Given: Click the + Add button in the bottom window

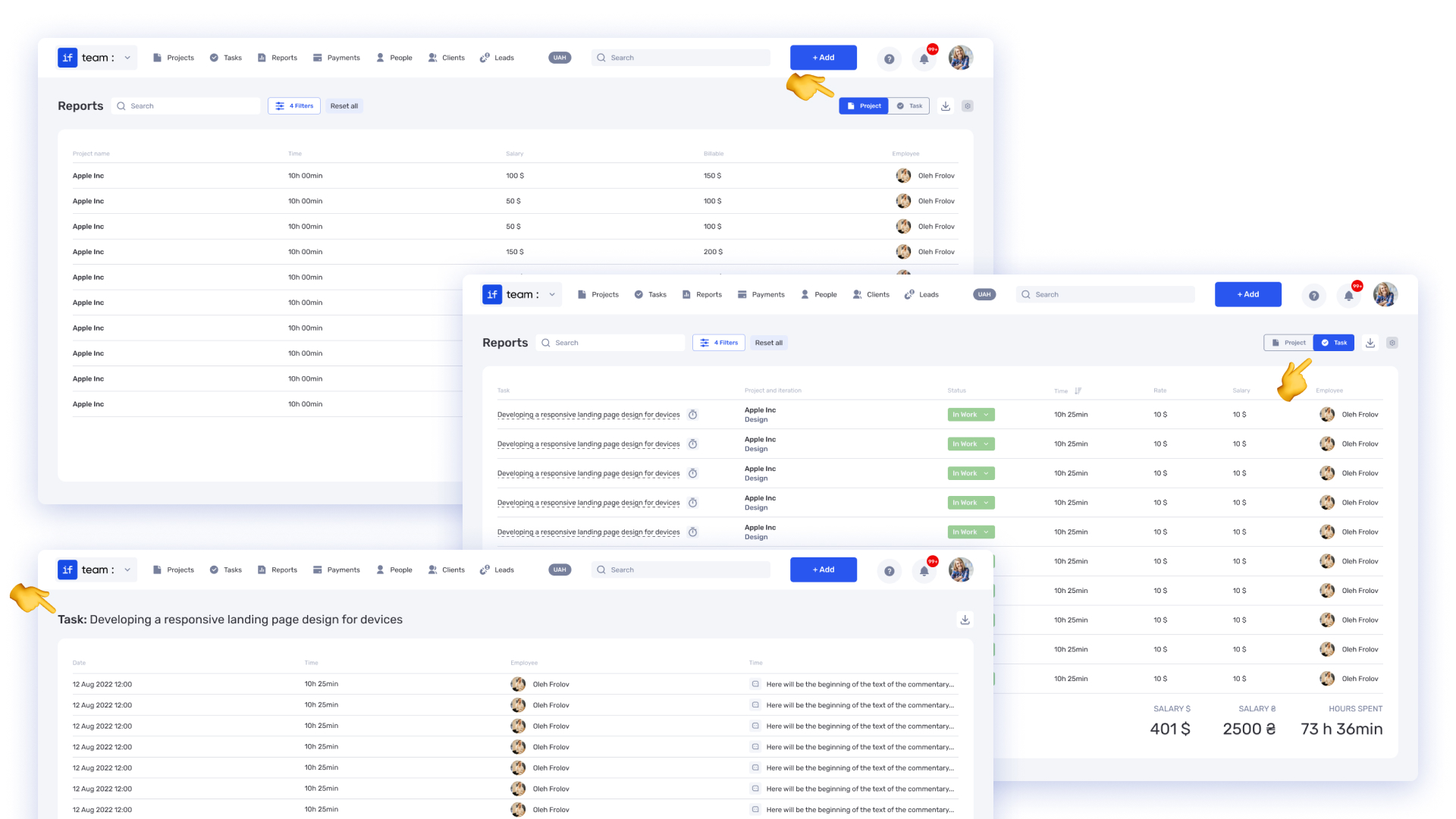Looking at the screenshot, I should click(823, 570).
